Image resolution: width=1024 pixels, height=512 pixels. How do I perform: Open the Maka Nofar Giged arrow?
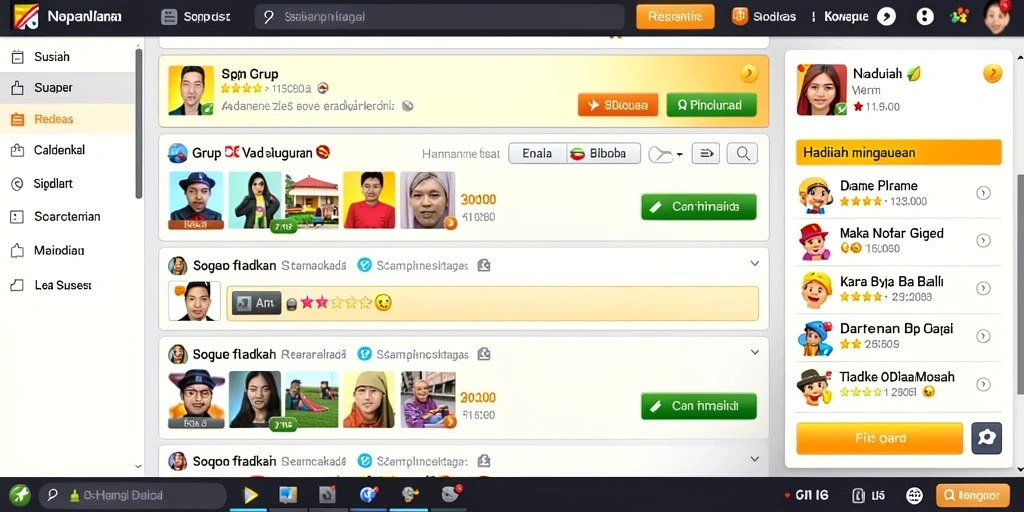pyautogui.click(x=983, y=241)
